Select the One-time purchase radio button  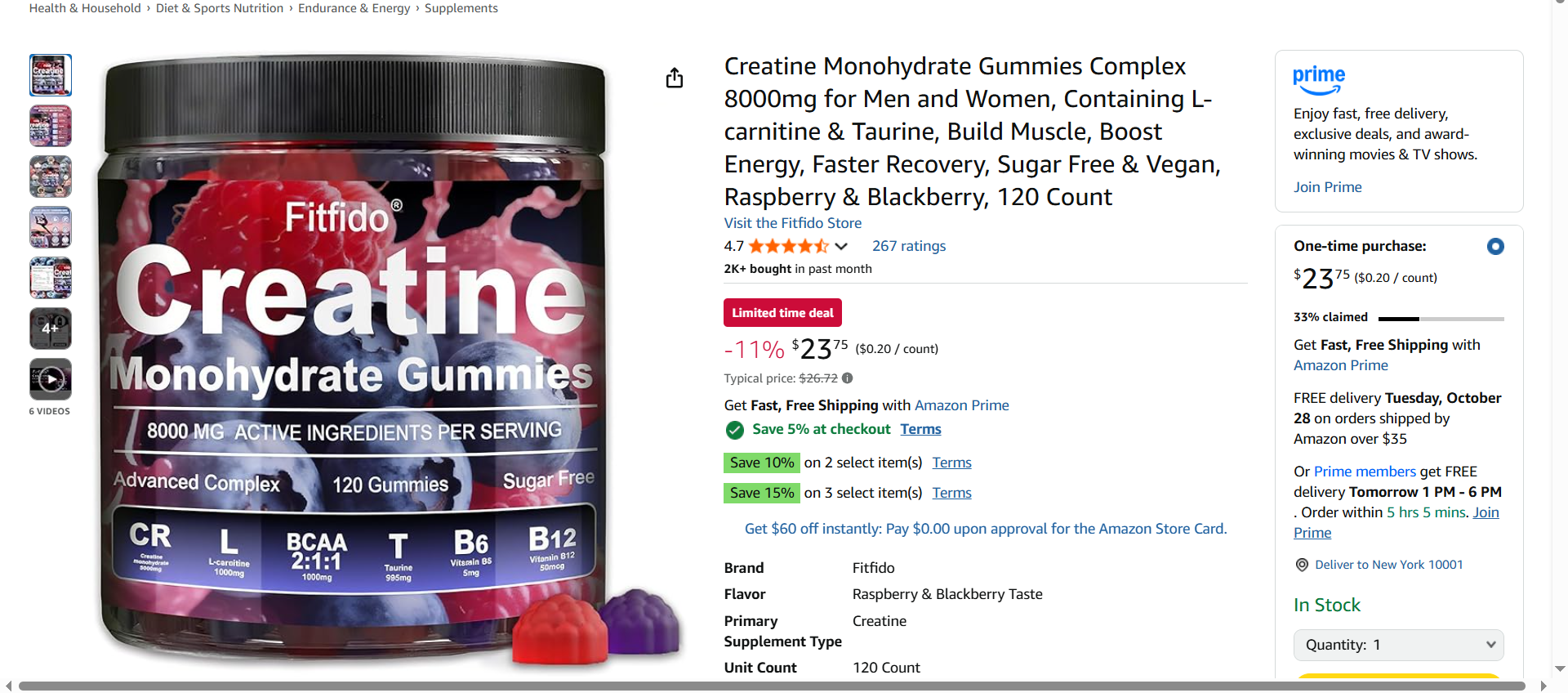tap(1495, 246)
